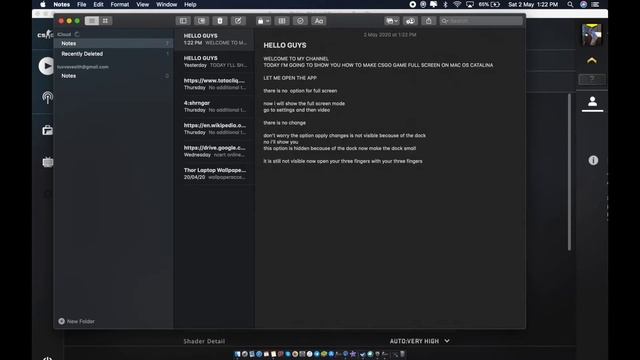640x360 pixels.
Task: Select HELLO GUYS note from 1:22 PM
Action: pyautogui.click(x=214, y=39)
